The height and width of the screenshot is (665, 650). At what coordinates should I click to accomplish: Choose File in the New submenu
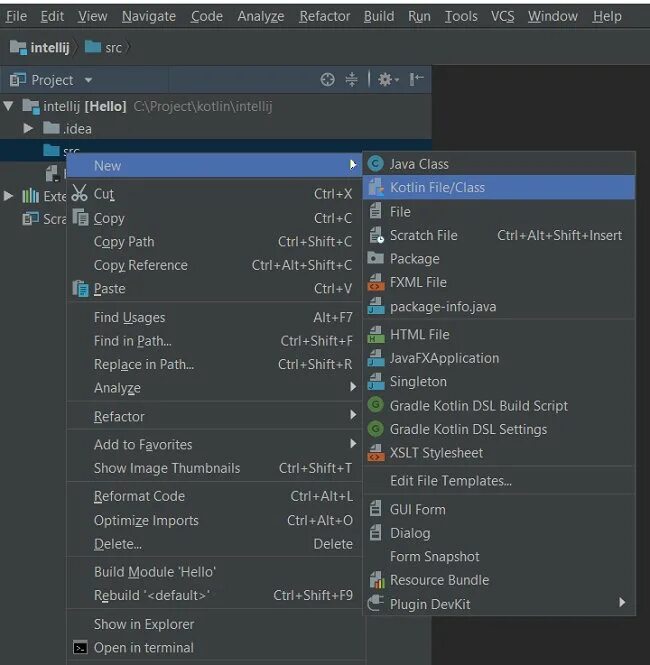(x=499, y=212)
